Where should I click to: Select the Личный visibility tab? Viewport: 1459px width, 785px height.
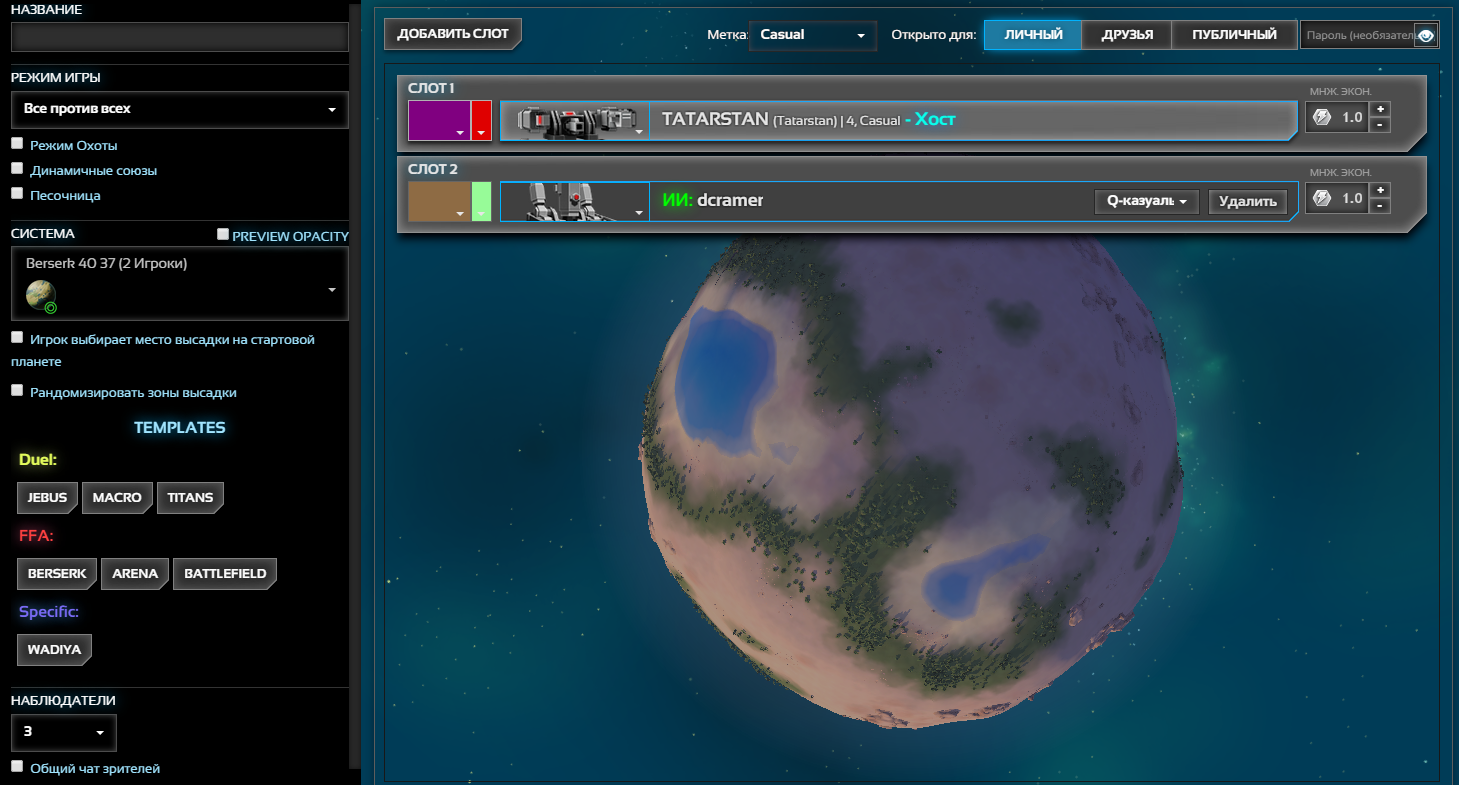tap(1033, 35)
